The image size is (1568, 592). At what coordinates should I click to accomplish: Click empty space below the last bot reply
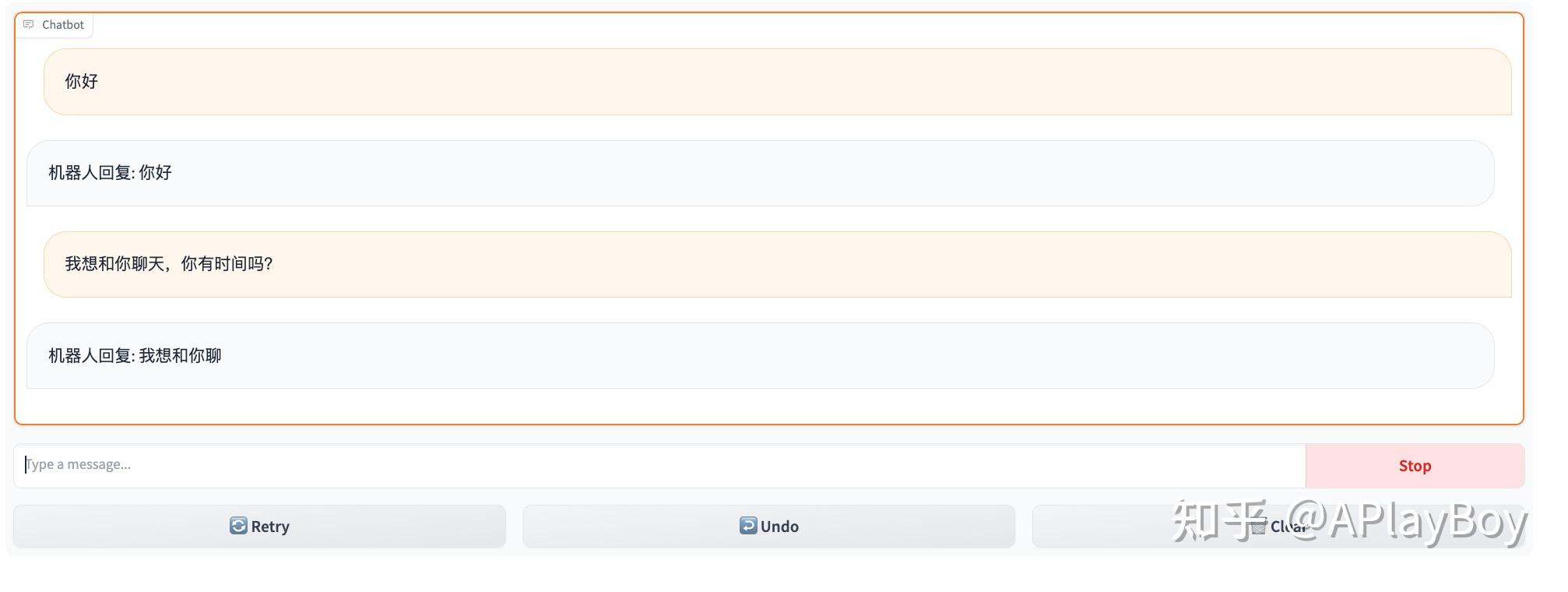click(768, 406)
